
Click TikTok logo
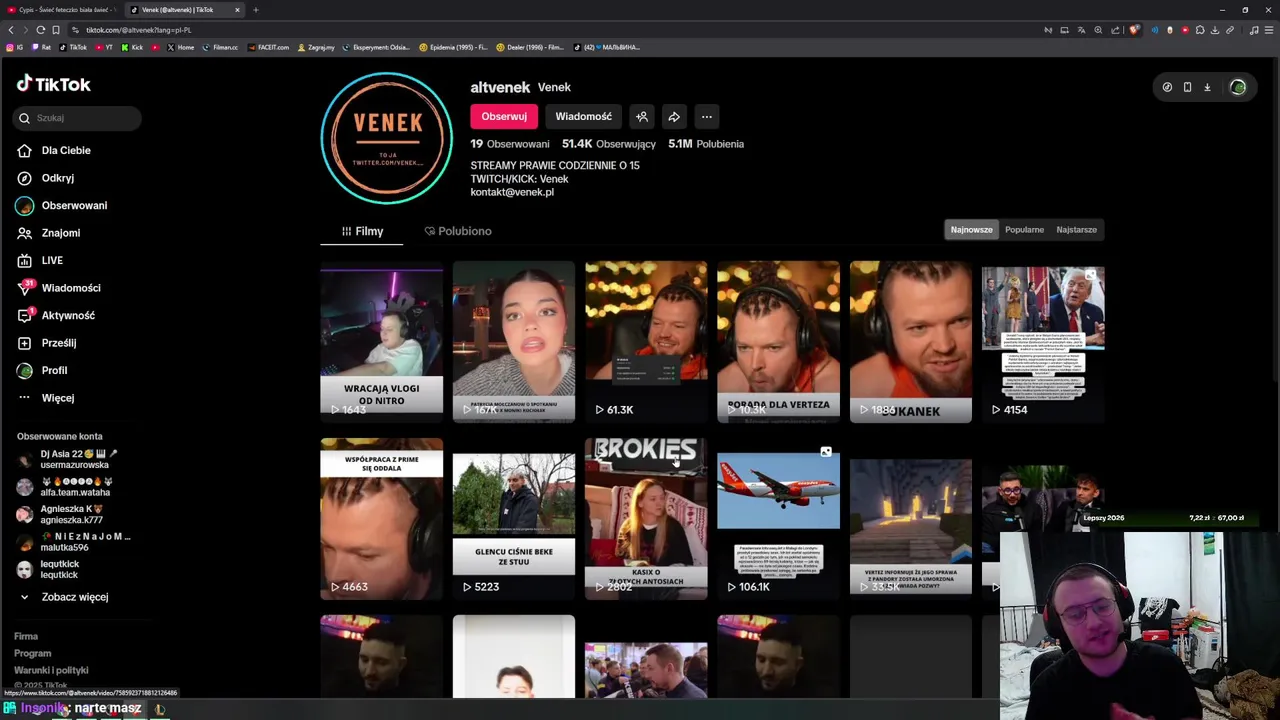point(53,84)
